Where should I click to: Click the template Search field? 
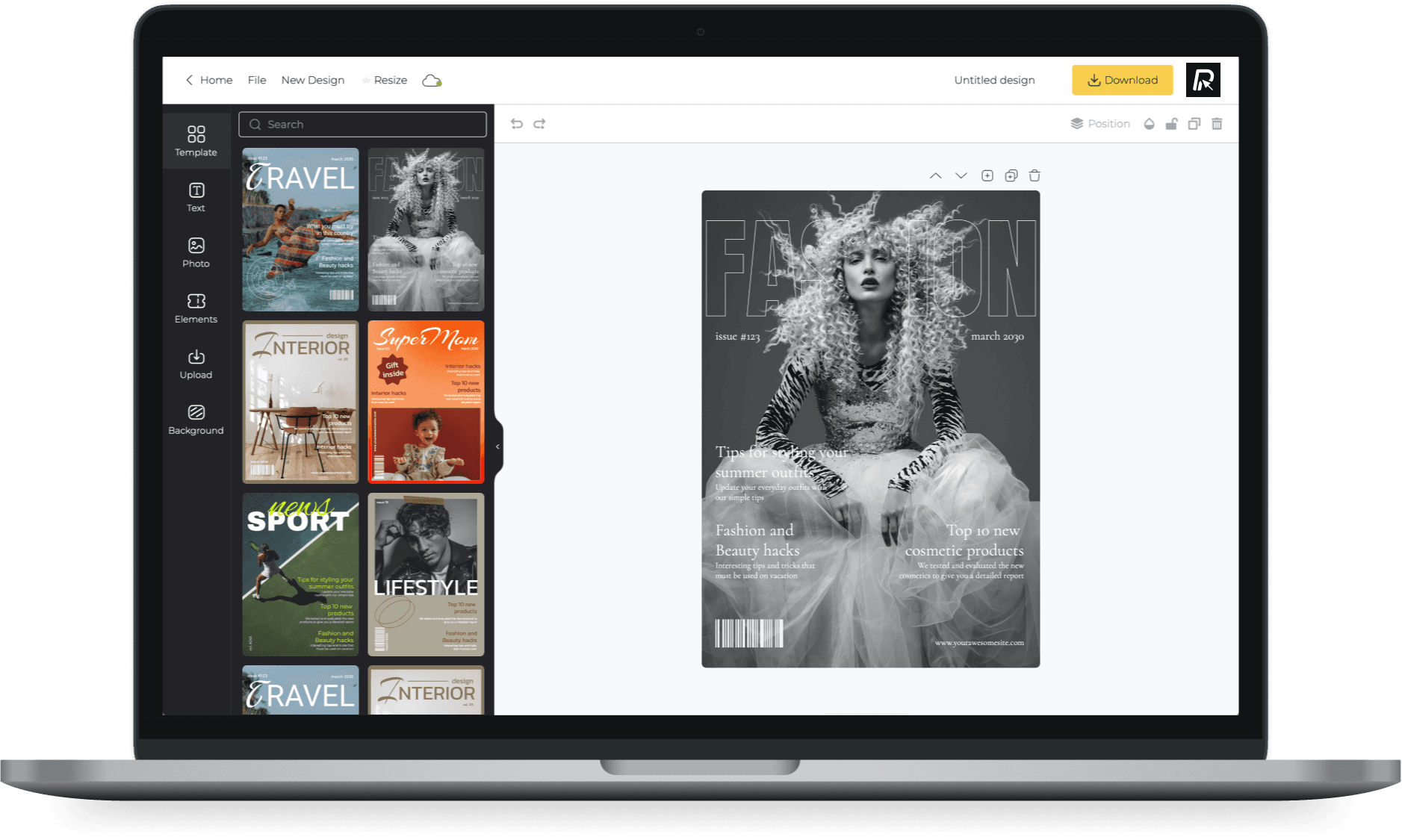pos(362,125)
